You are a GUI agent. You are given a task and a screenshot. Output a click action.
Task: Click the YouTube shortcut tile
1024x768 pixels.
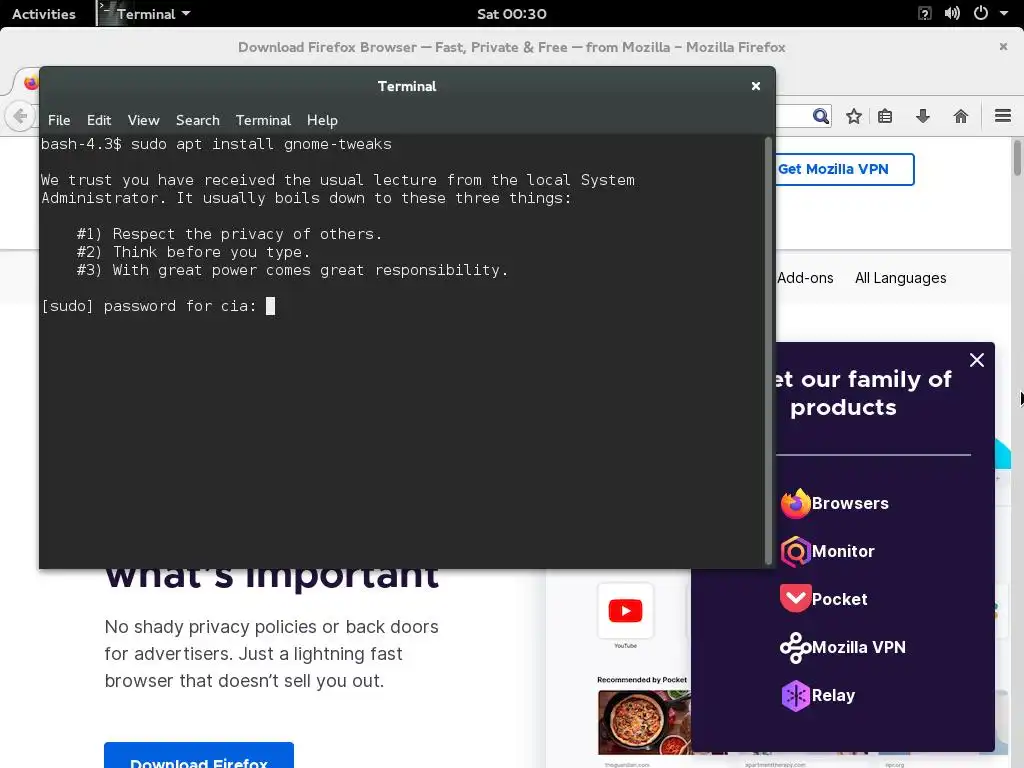[625, 611]
